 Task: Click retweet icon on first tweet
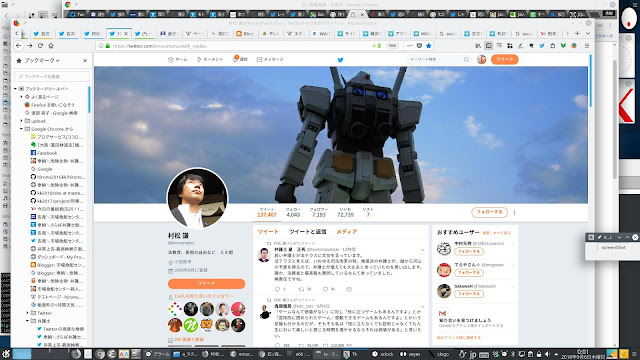click(301, 289)
